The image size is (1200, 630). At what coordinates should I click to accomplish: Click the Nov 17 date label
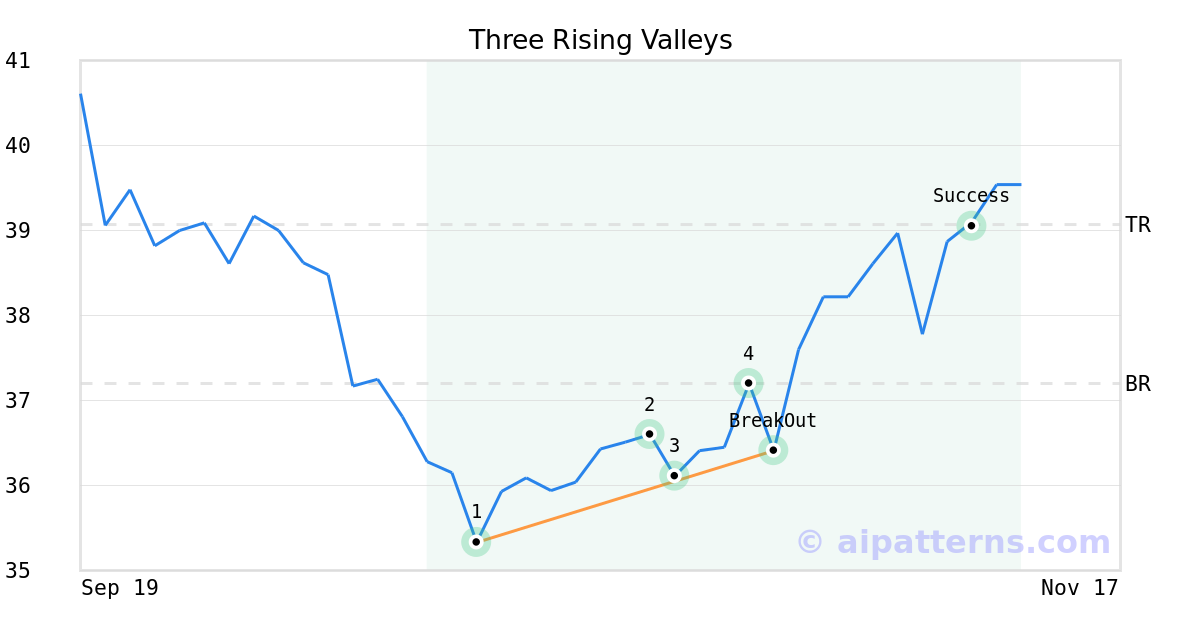1079,588
